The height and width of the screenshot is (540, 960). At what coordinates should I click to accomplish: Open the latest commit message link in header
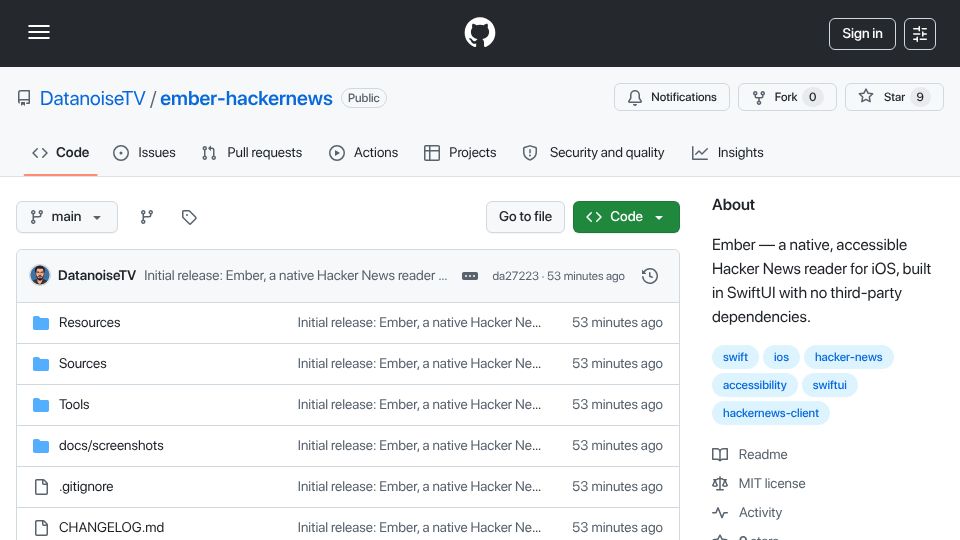click(295, 276)
